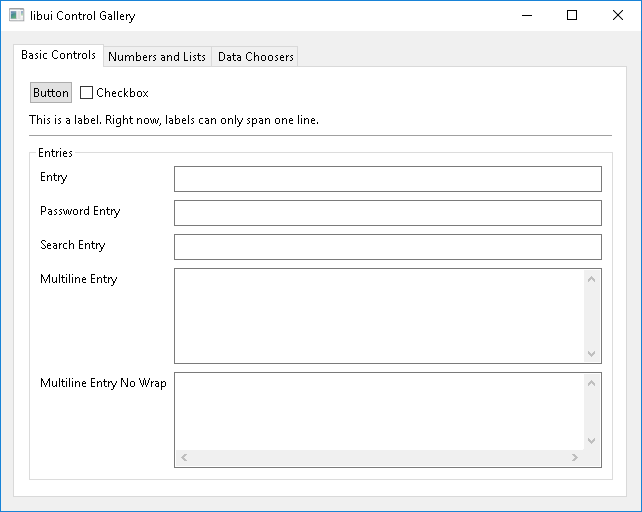Focus the Entry text field
The height and width of the screenshot is (512, 642).
[x=388, y=179]
